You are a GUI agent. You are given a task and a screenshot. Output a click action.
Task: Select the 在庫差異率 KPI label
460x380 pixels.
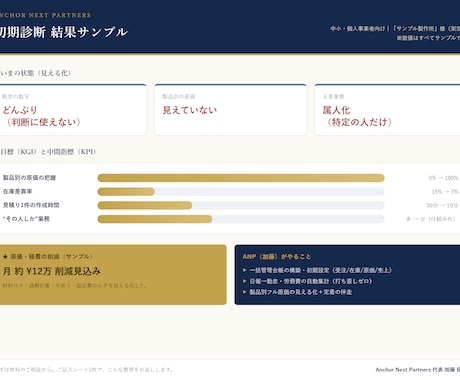(x=18, y=192)
